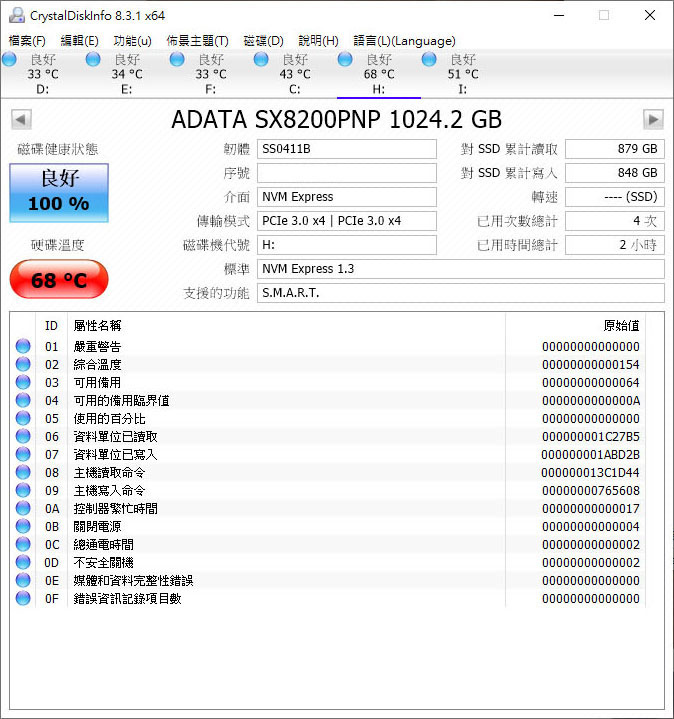Open the 說明(H) menu

(318, 41)
